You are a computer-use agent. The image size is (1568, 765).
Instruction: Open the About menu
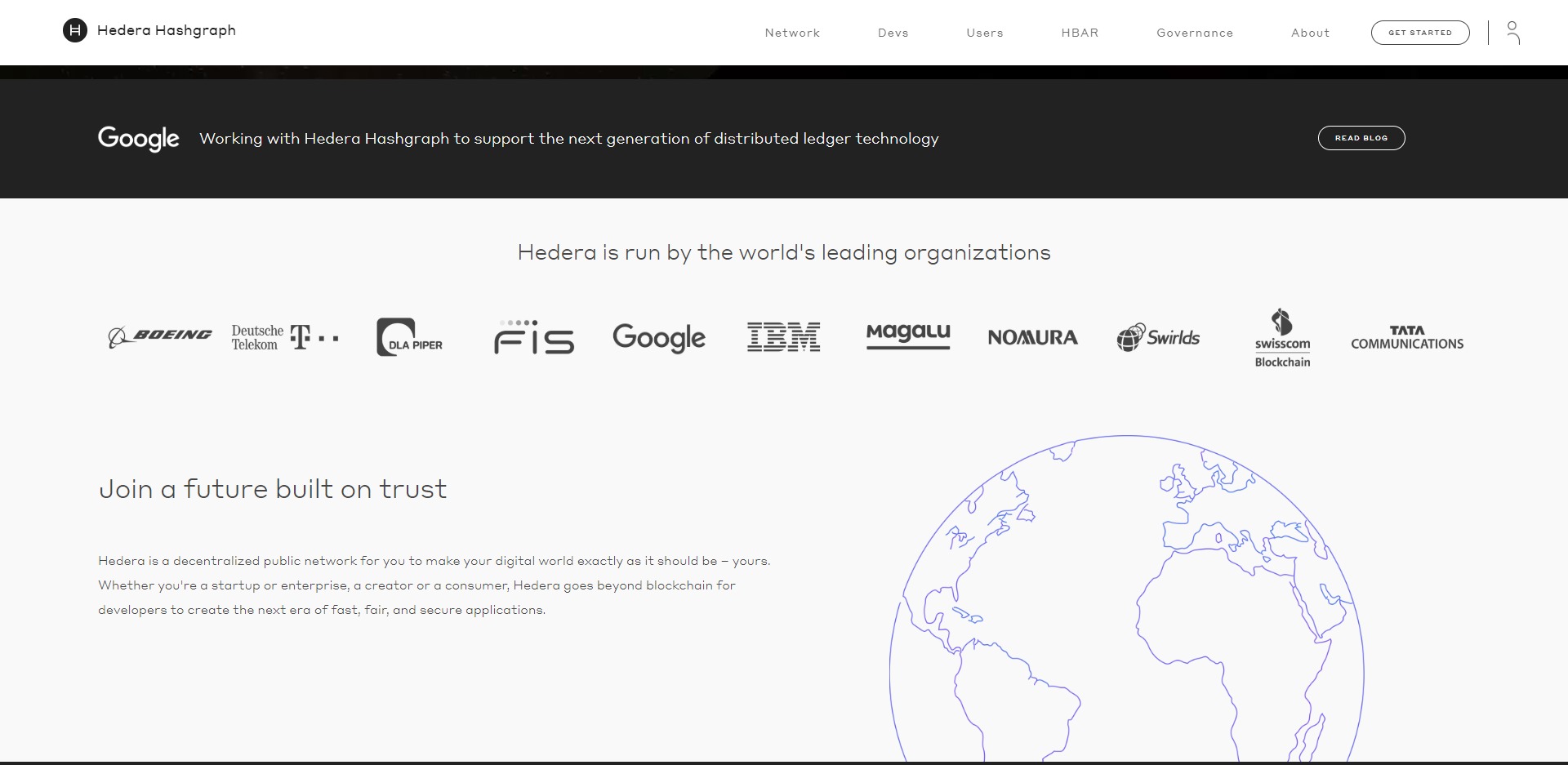click(1310, 33)
